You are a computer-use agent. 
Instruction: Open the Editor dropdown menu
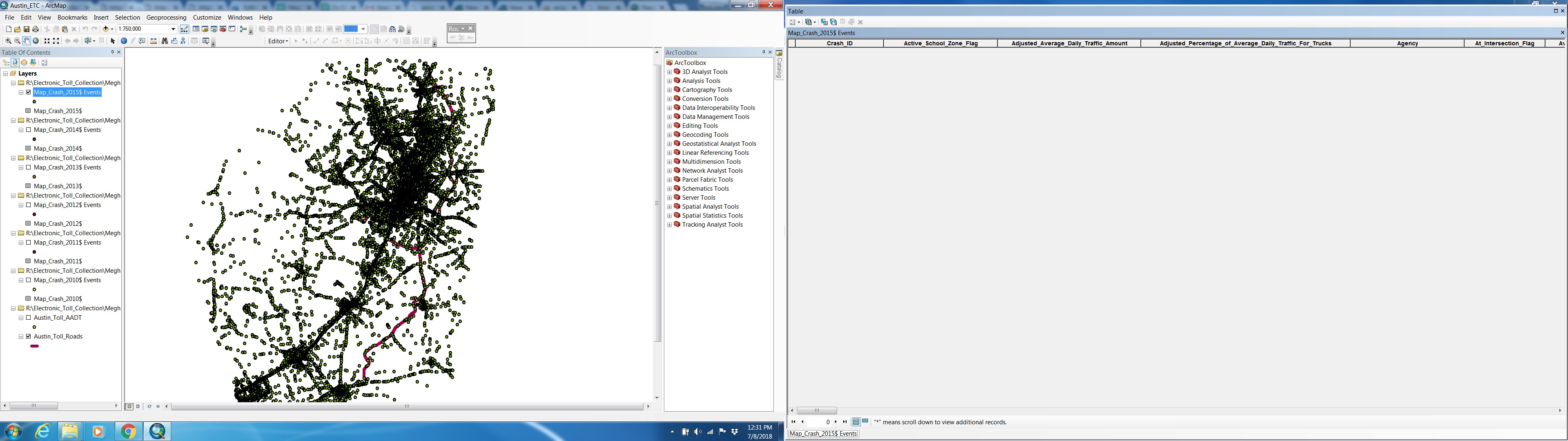[x=278, y=41]
